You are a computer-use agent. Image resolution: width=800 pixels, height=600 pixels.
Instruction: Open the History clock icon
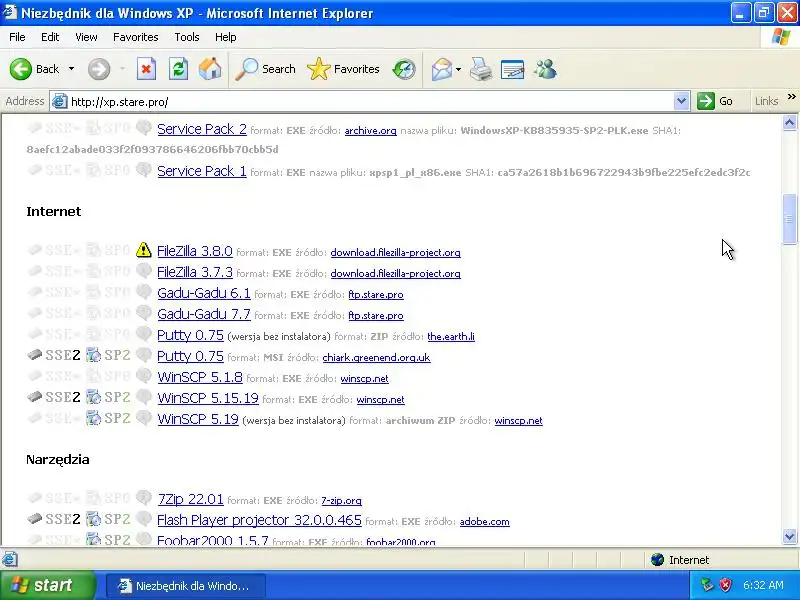click(x=404, y=69)
